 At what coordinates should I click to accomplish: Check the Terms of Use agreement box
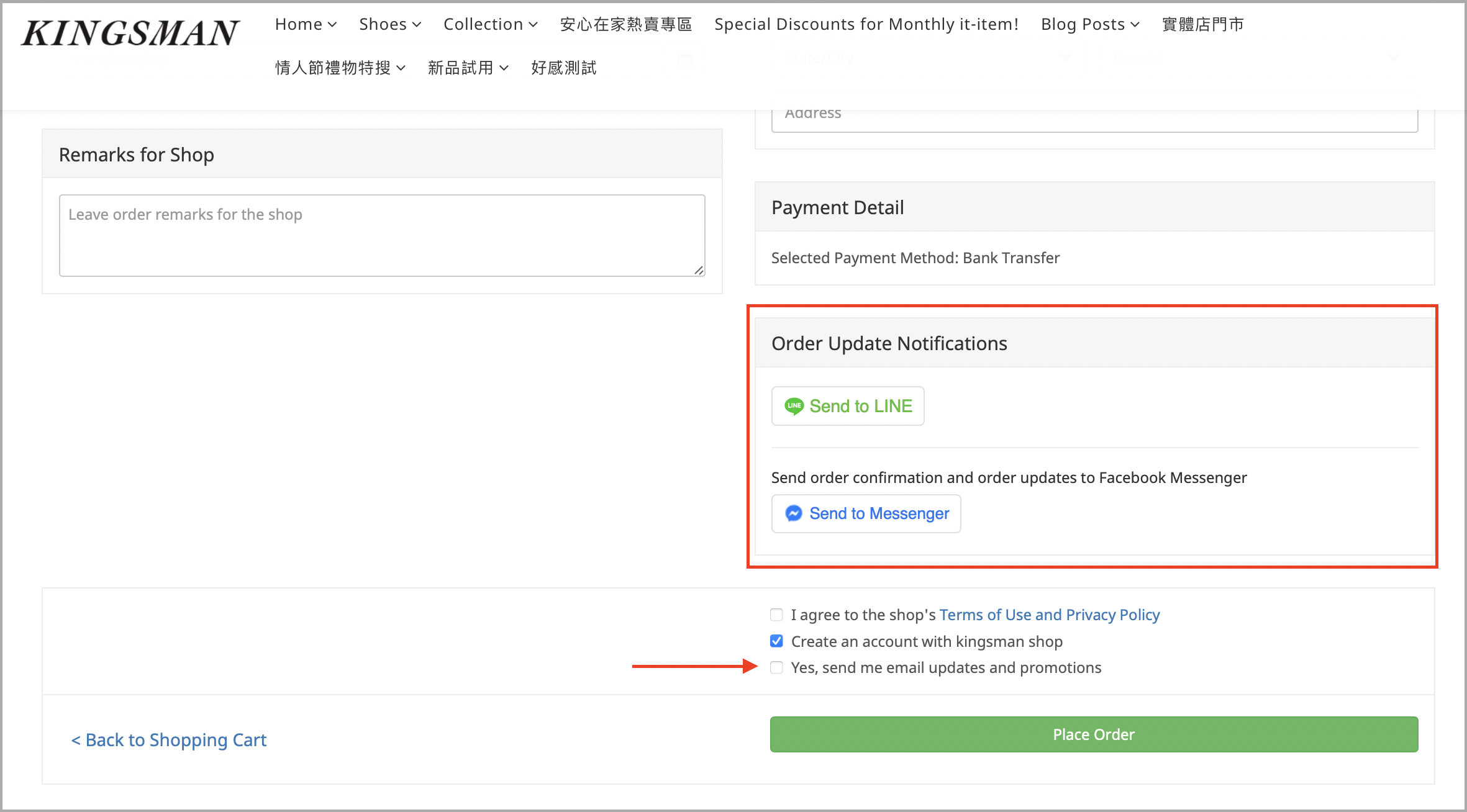[776, 615]
